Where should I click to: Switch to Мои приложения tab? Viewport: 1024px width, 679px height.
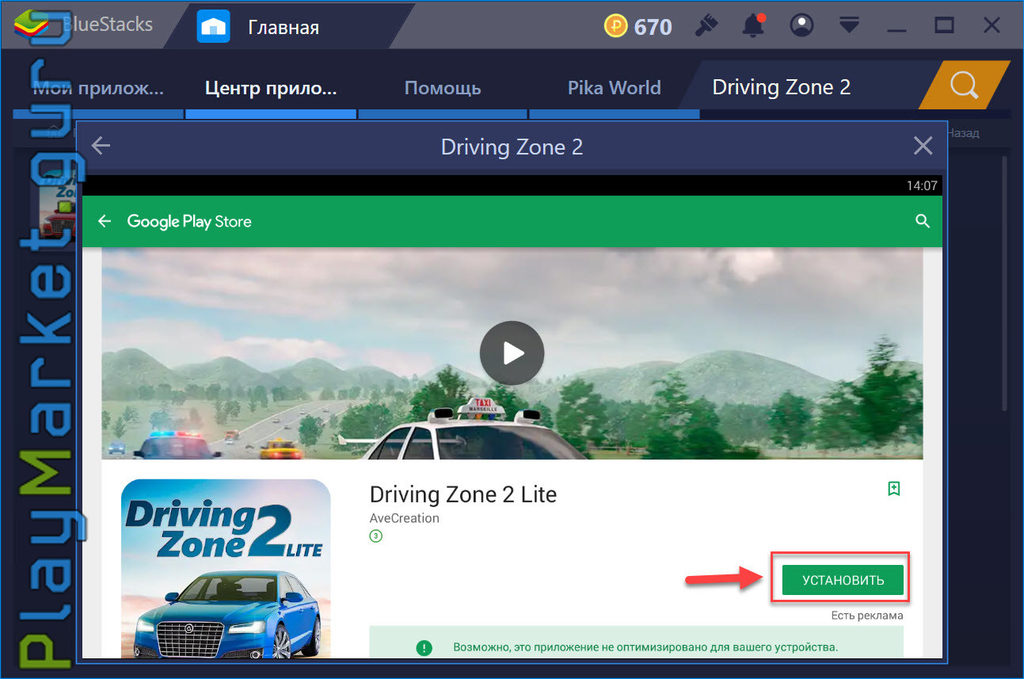click(98, 87)
